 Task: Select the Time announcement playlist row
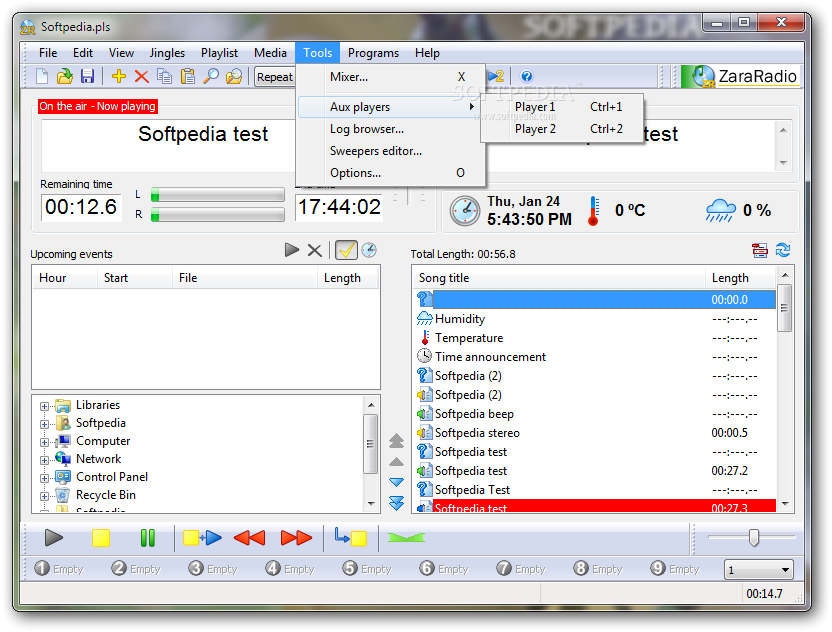594,357
